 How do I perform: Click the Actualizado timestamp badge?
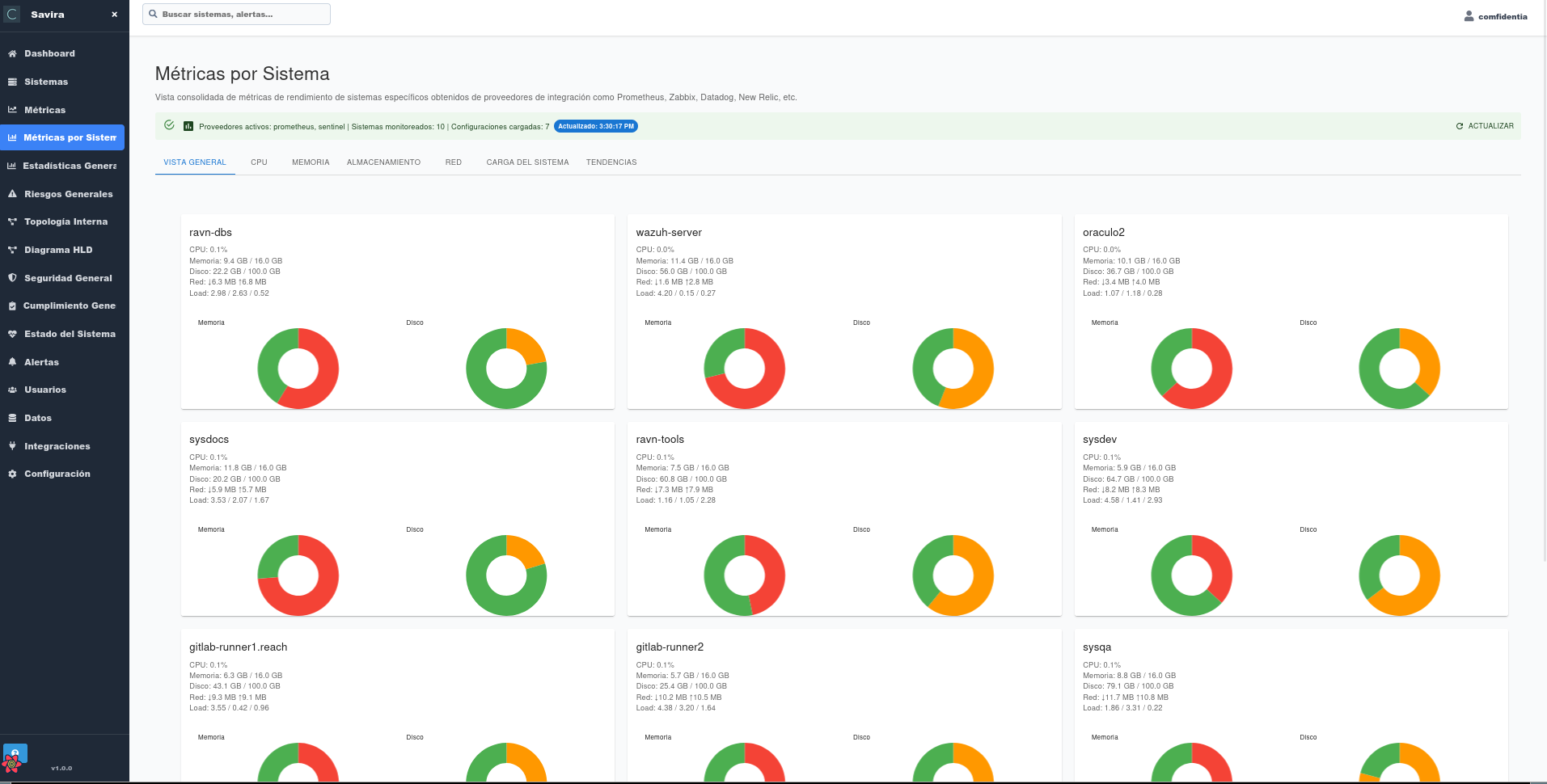click(x=596, y=126)
